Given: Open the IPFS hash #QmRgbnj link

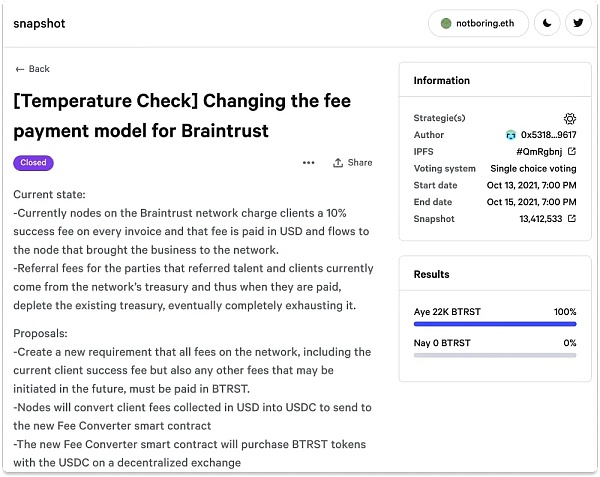Looking at the screenshot, I should 539,152.
